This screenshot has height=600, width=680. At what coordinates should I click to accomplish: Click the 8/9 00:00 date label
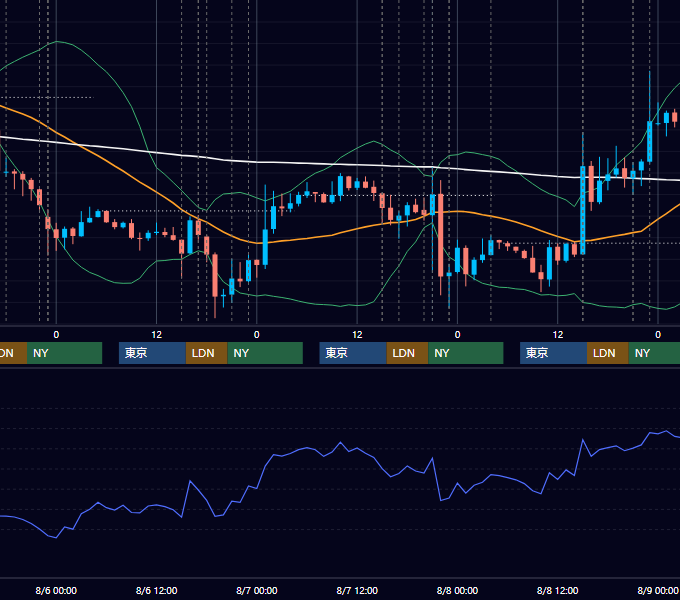(658, 590)
